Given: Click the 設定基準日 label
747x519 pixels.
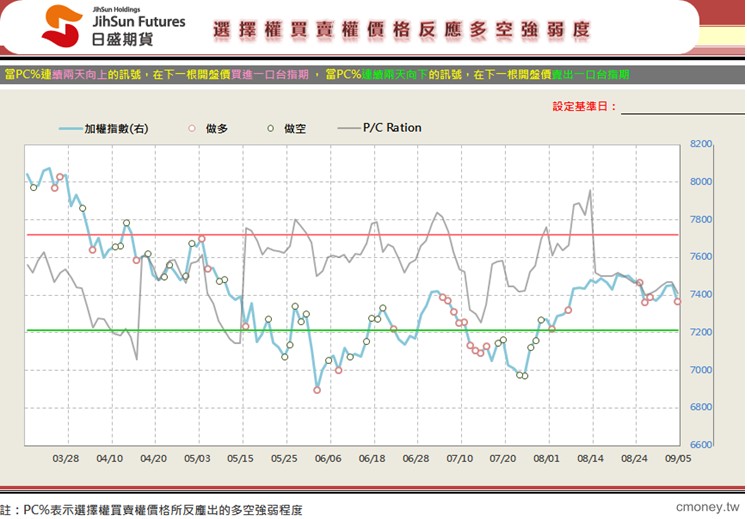Looking at the screenshot, I should [x=585, y=106].
